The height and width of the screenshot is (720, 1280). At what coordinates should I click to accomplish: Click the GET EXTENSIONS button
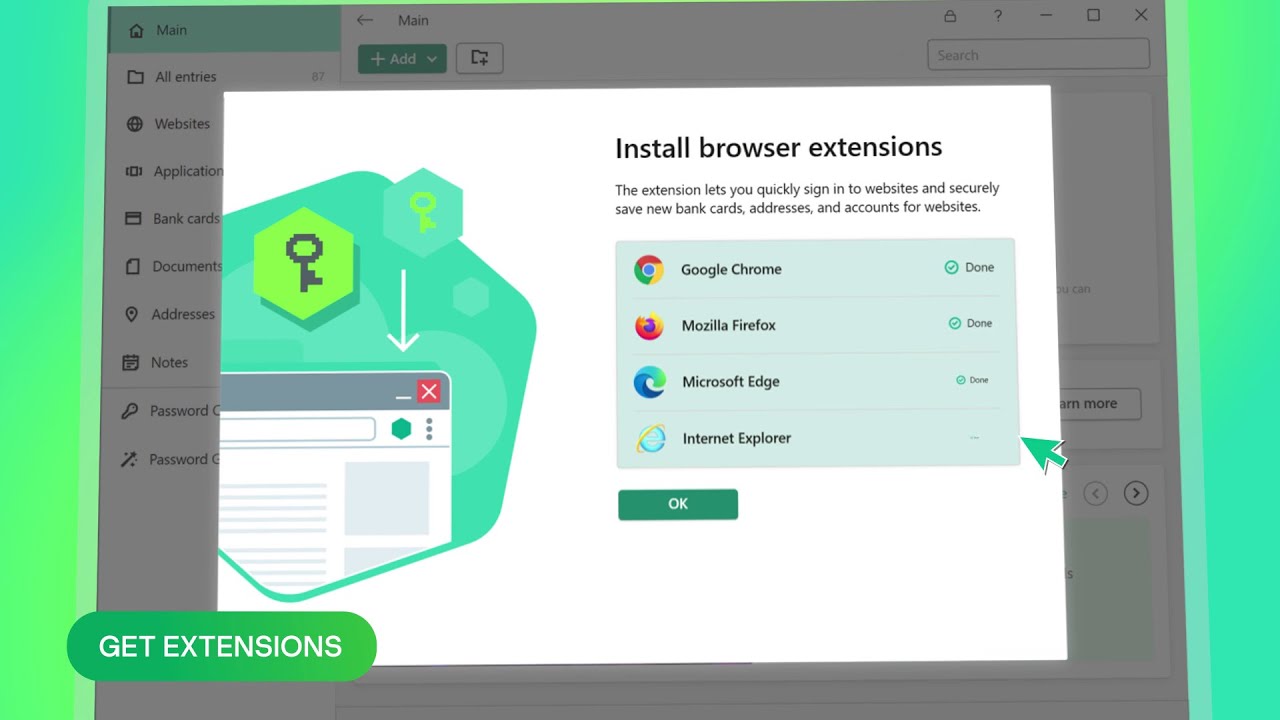click(221, 646)
